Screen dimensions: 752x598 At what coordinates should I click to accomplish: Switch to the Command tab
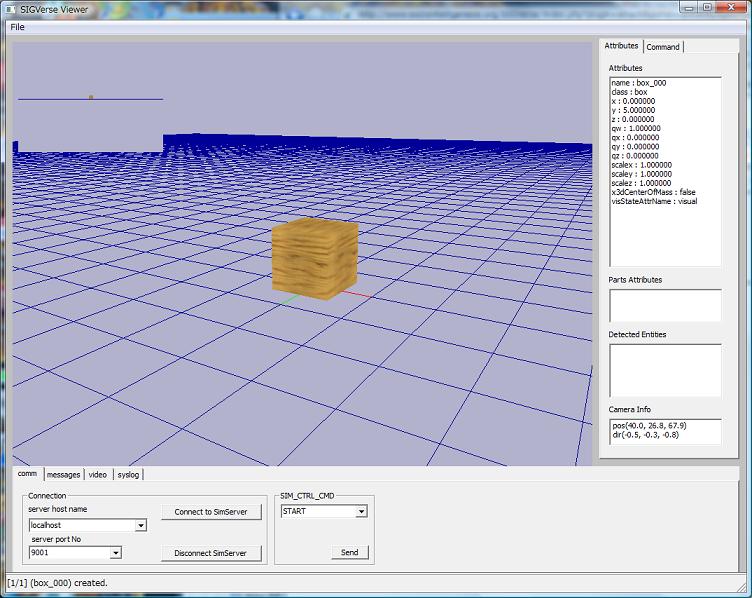(x=663, y=47)
